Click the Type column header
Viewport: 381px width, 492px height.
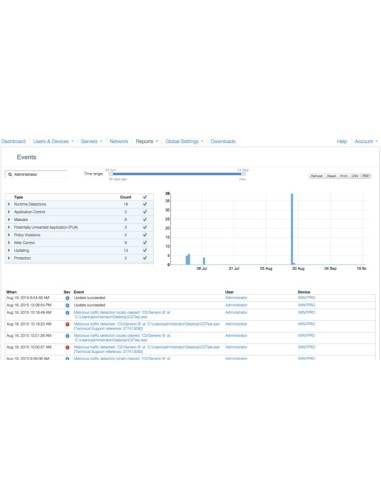[x=18, y=197]
